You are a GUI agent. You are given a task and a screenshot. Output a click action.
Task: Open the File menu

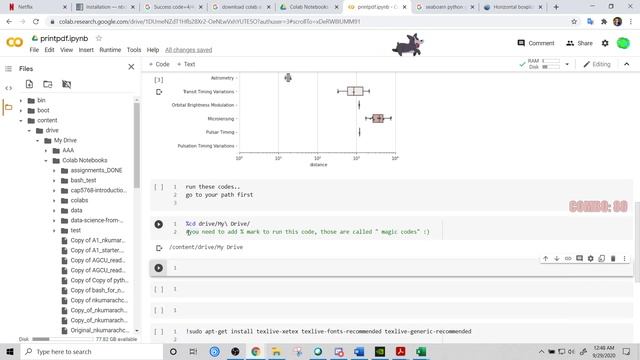[x=34, y=50]
